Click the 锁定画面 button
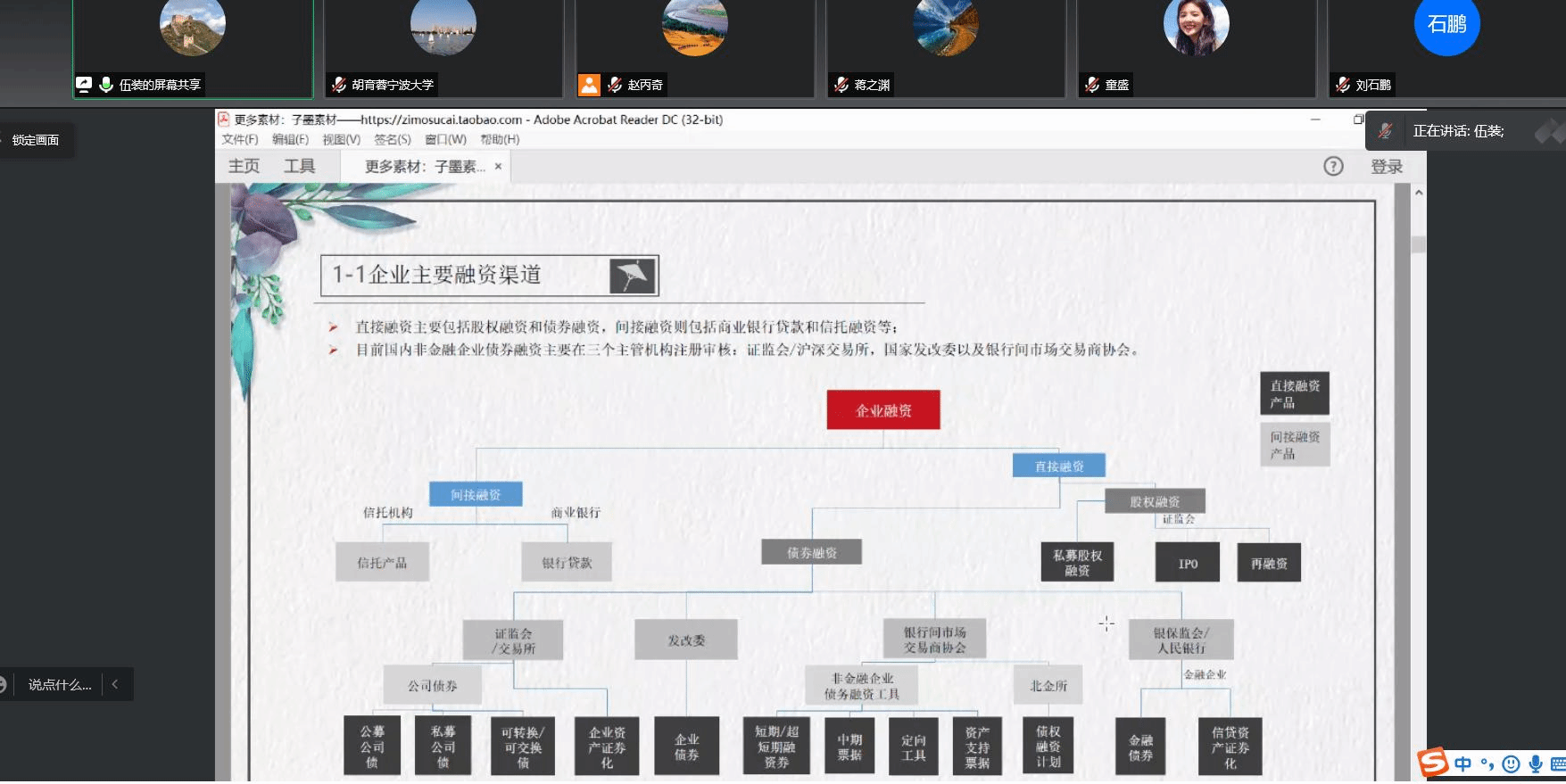The height and width of the screenshot is (784, 1566). point(36,140)
